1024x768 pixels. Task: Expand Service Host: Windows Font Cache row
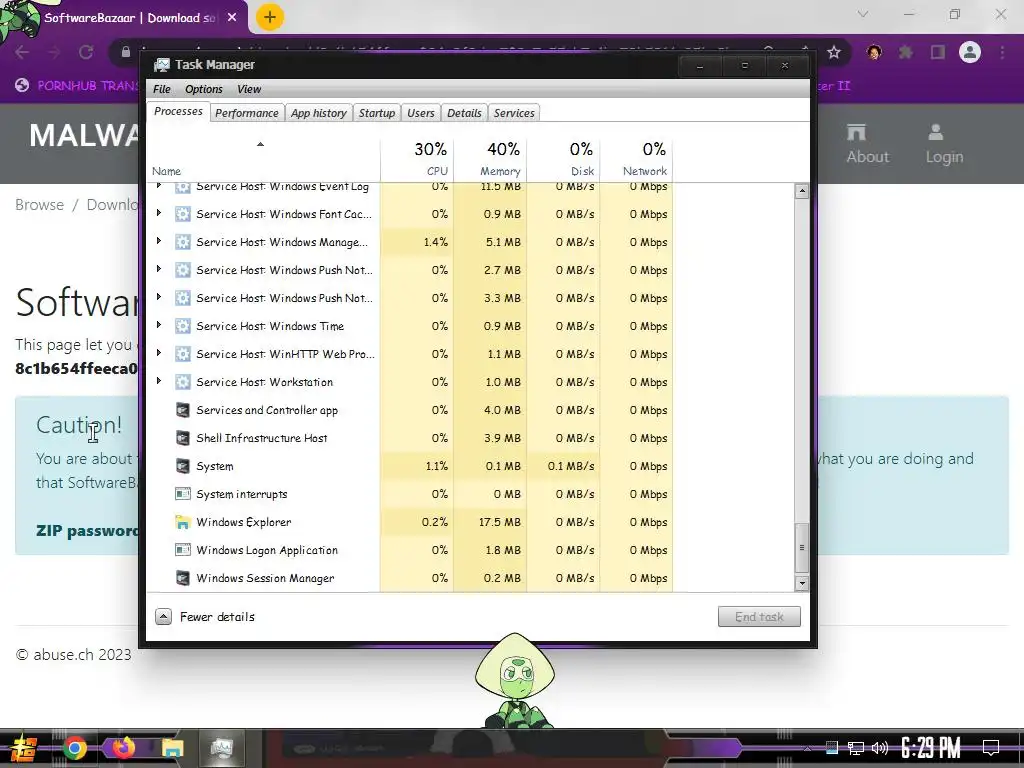[158, 213]
